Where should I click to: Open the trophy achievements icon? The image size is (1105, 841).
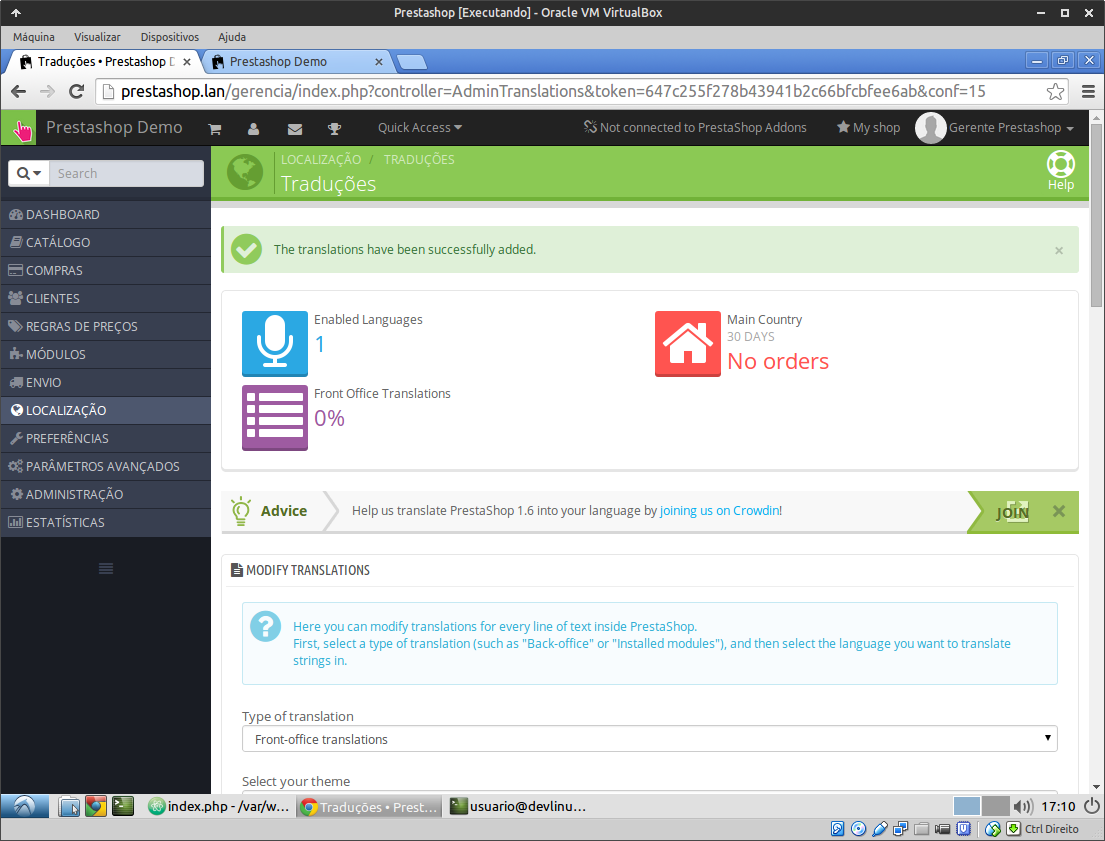(334, 129)
